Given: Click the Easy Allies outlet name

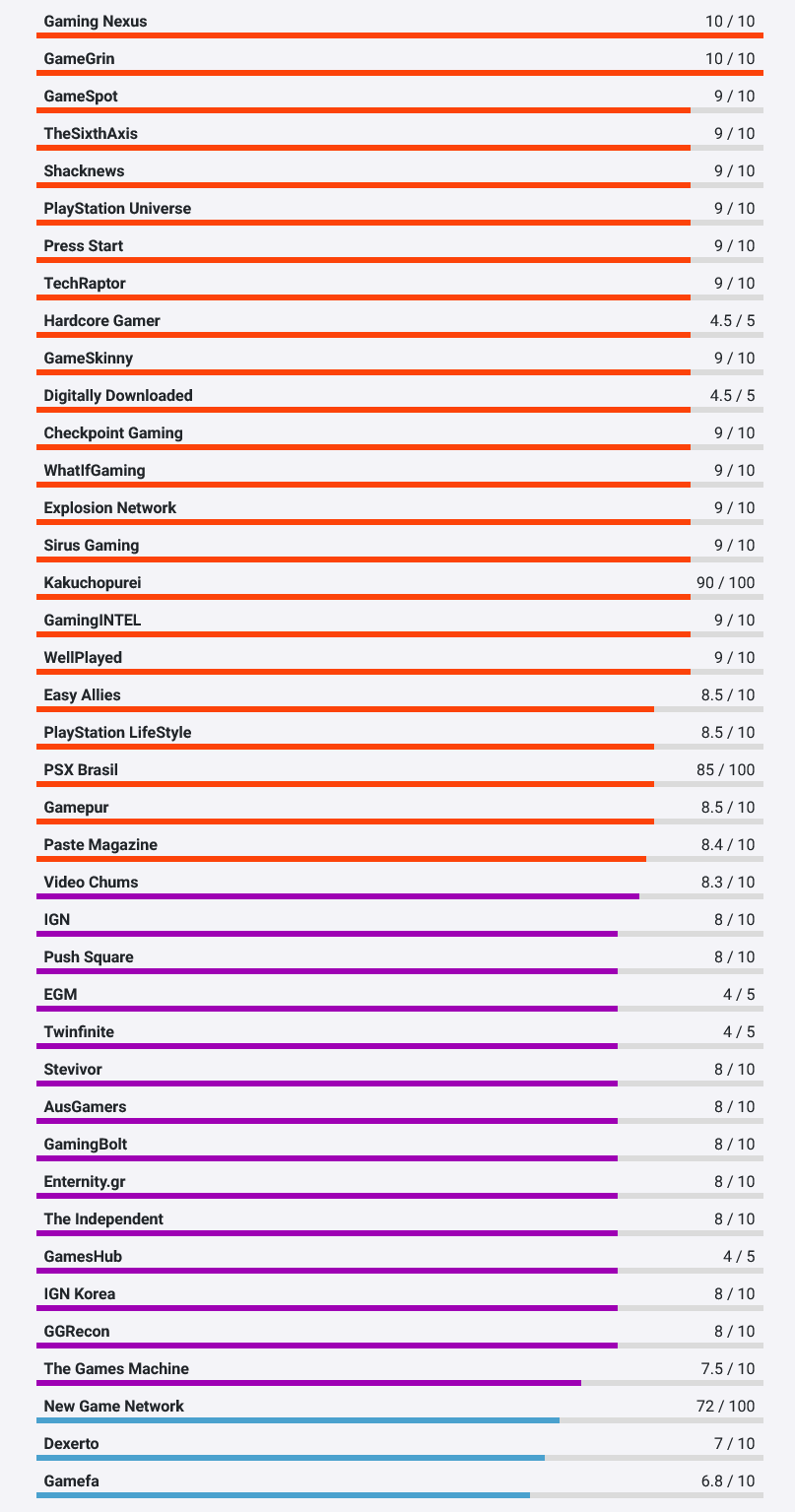Looking at the screenshot, I should [82, 695].
